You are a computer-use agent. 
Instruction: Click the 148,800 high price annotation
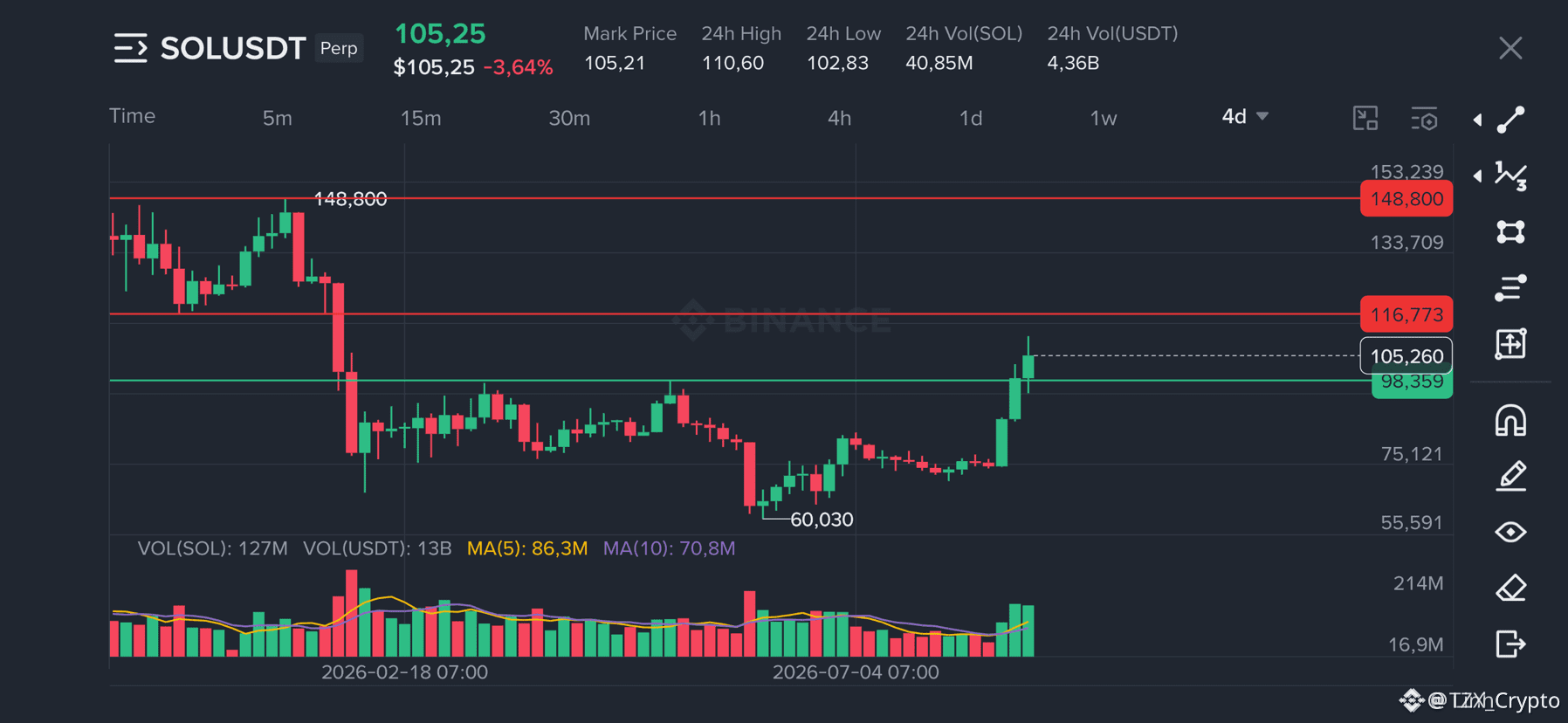tap(350, 199)
